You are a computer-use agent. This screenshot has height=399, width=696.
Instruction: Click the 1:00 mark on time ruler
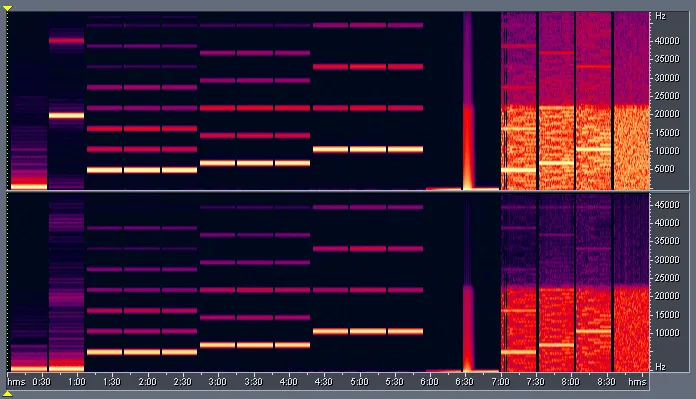76,382
